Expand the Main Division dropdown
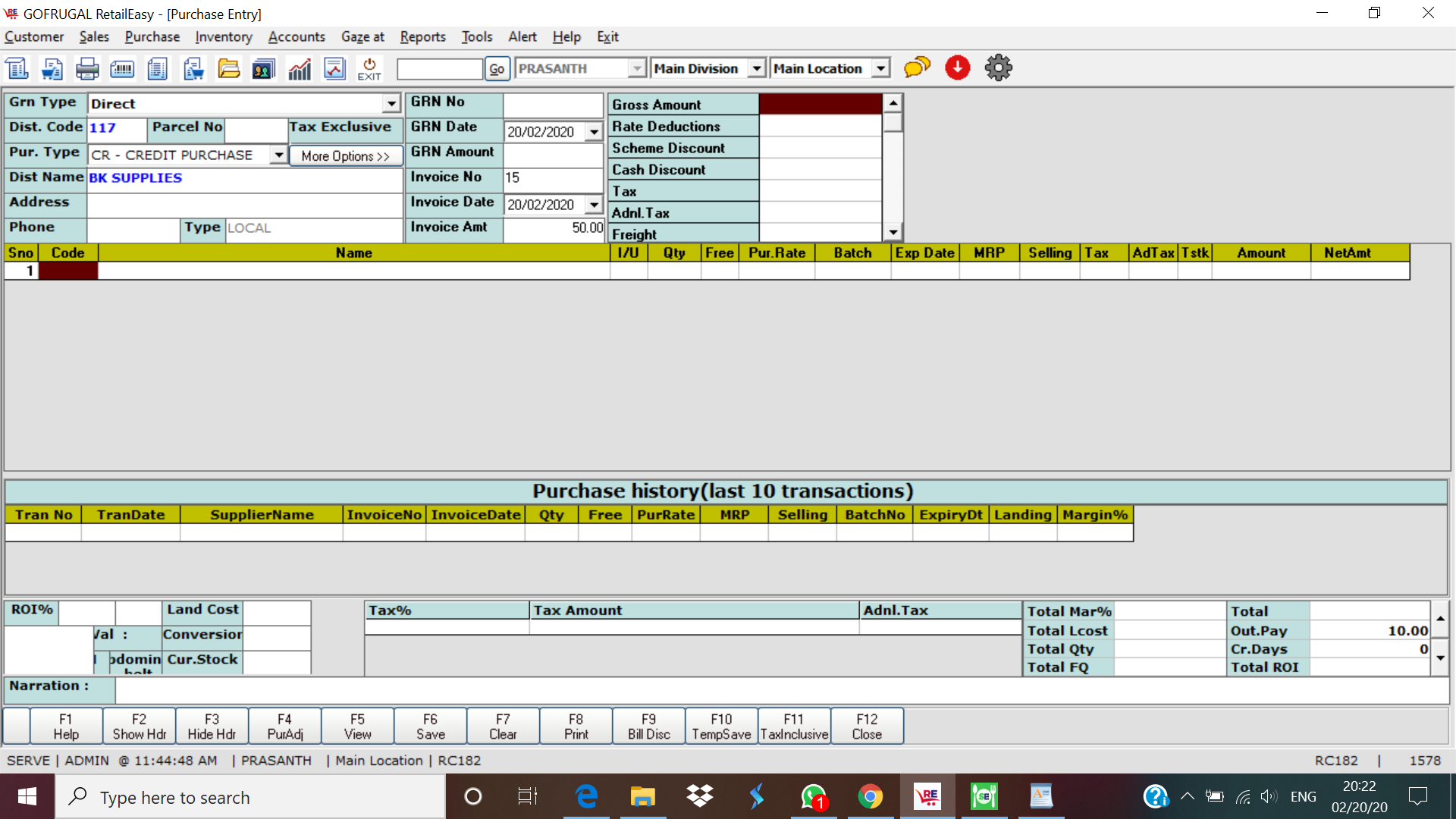 (x=756, y=69)
